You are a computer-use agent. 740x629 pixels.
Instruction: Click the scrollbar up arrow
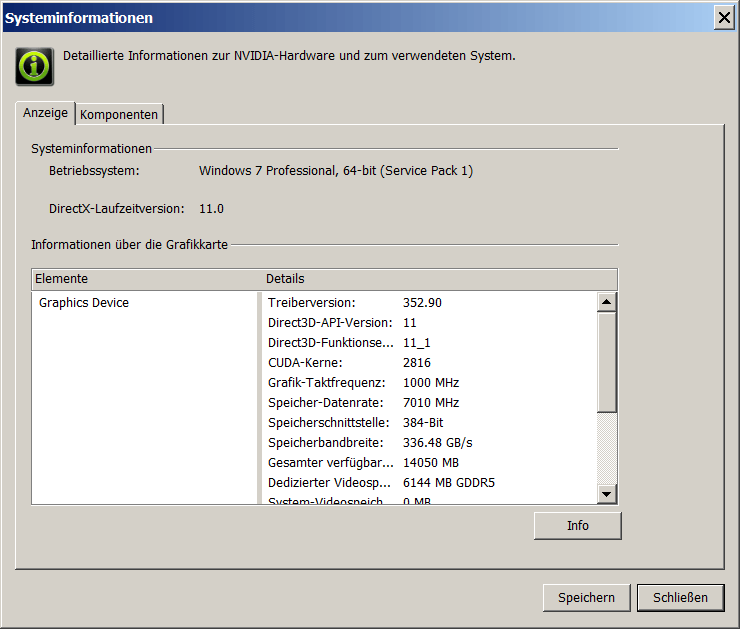(x=606, y=302)
